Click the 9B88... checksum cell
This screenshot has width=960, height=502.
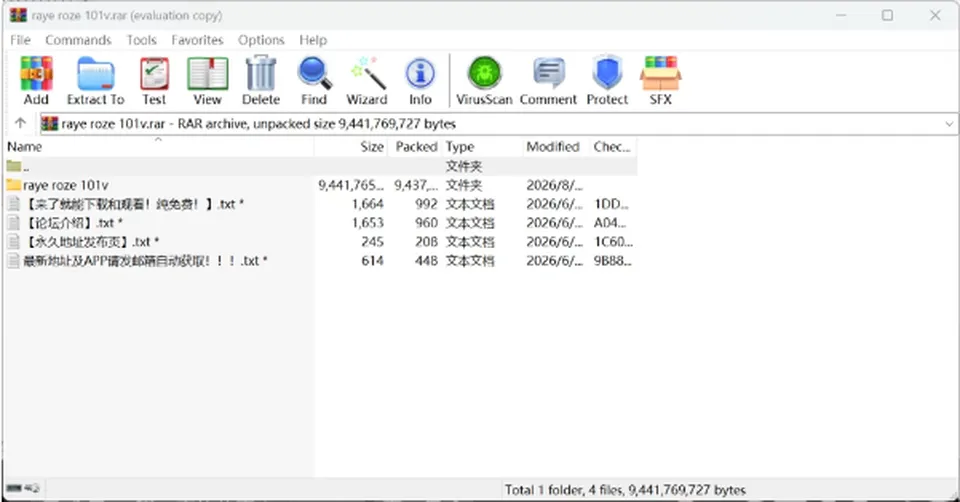pos(613,261)
